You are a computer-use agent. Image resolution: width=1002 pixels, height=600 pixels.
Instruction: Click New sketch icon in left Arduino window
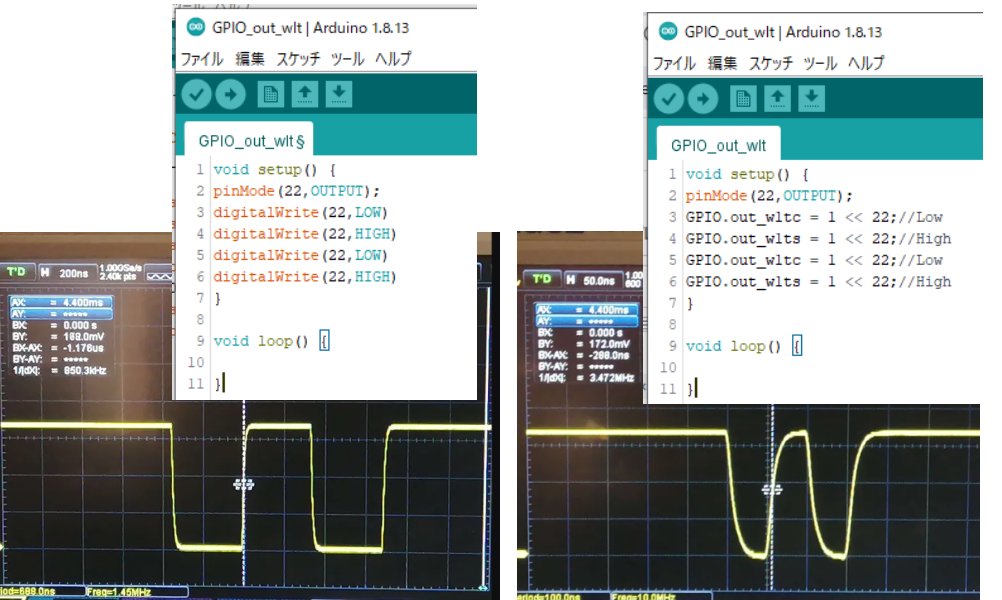[270, 95]
